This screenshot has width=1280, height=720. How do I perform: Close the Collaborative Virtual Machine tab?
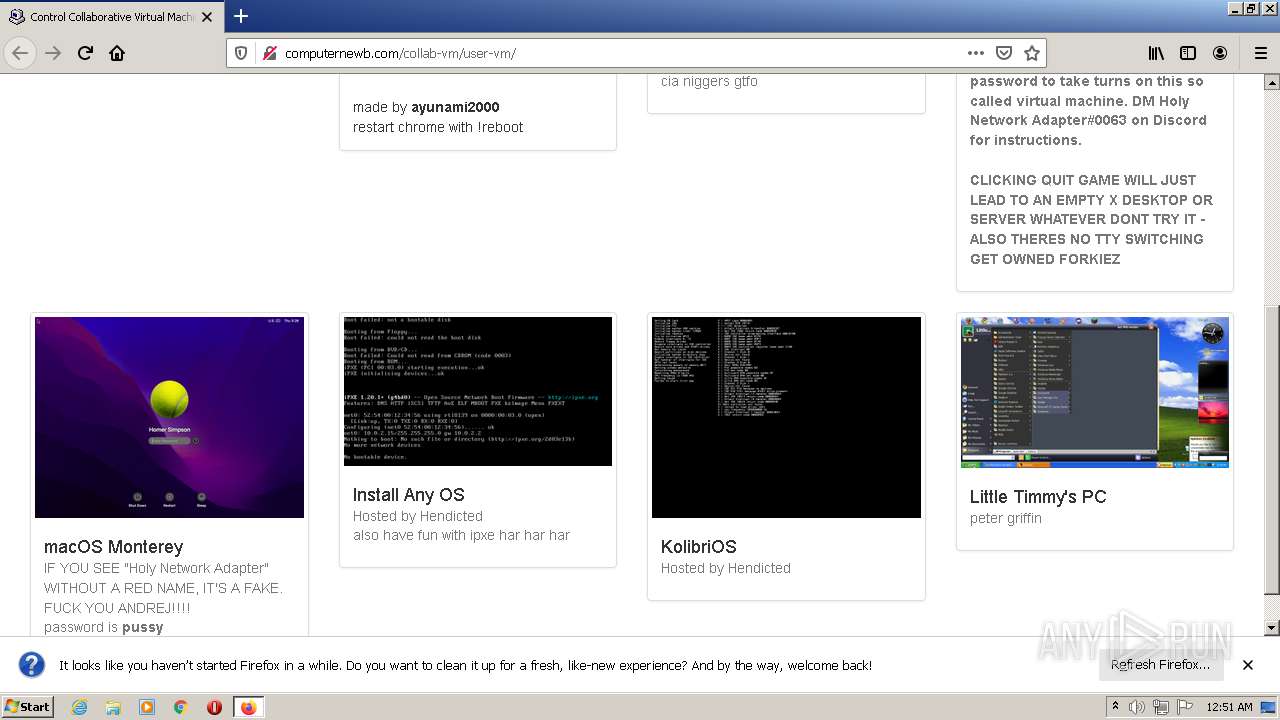[207, 17]
